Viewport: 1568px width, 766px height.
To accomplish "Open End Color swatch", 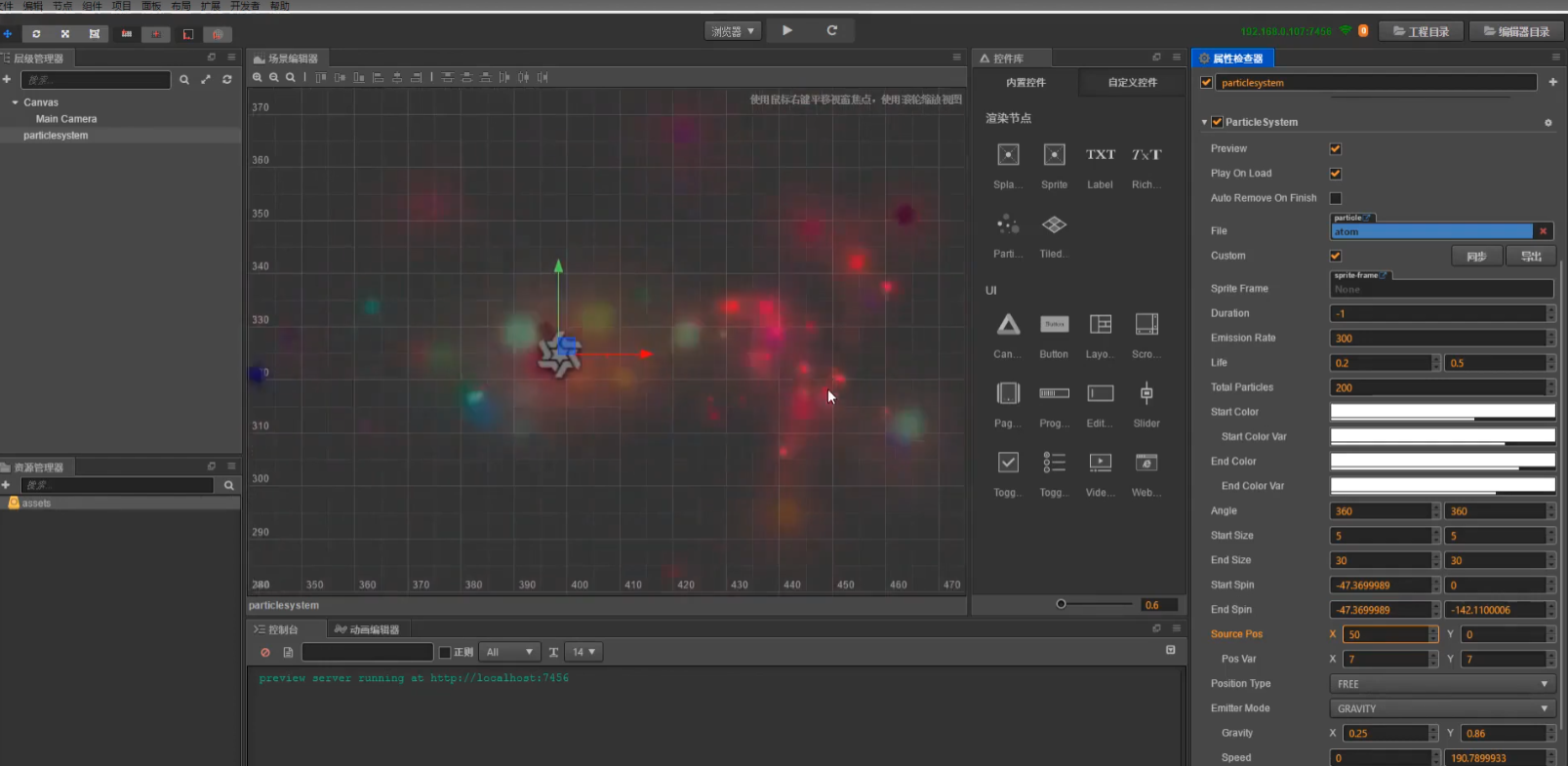I will tap(1442, 462).
